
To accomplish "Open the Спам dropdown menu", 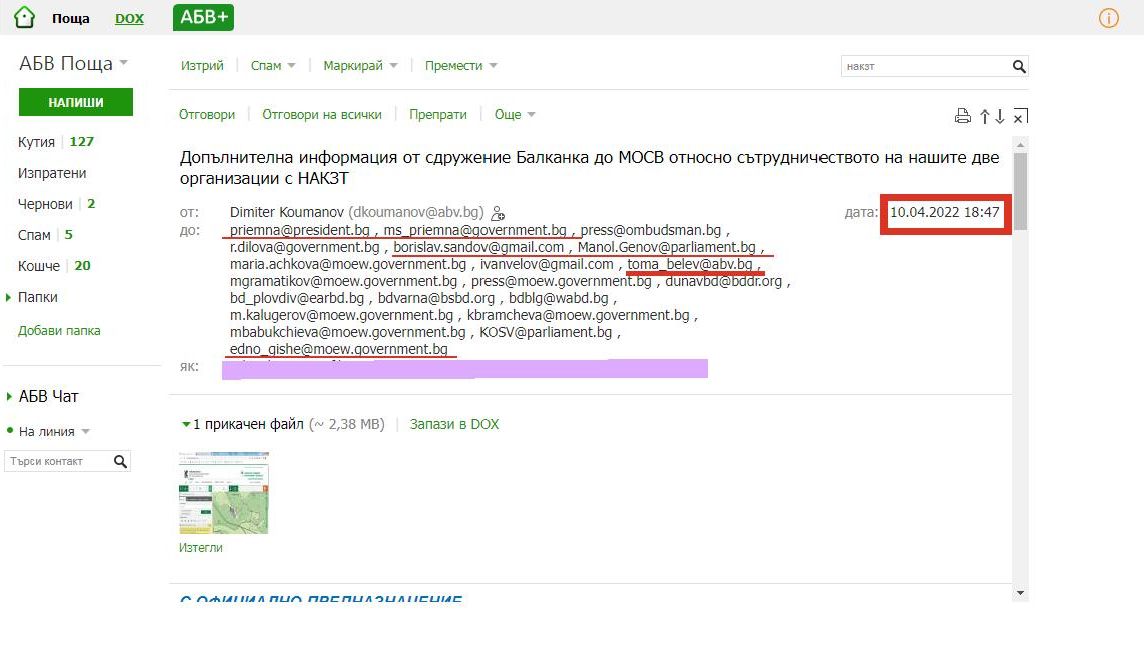I will [273, 66].
